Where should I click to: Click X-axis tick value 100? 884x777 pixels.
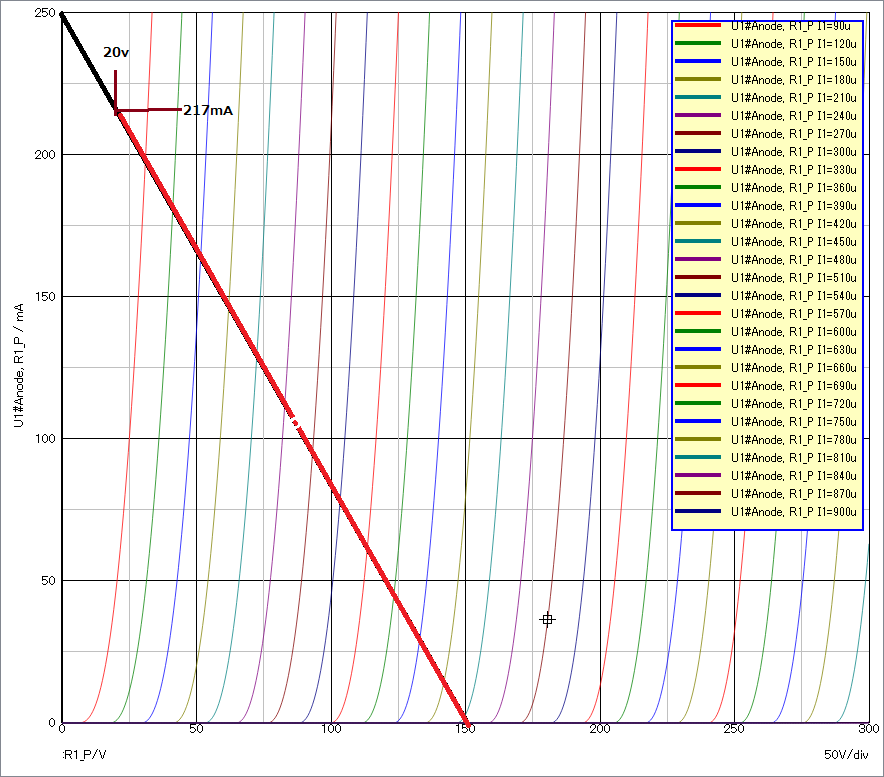(331, 729)
